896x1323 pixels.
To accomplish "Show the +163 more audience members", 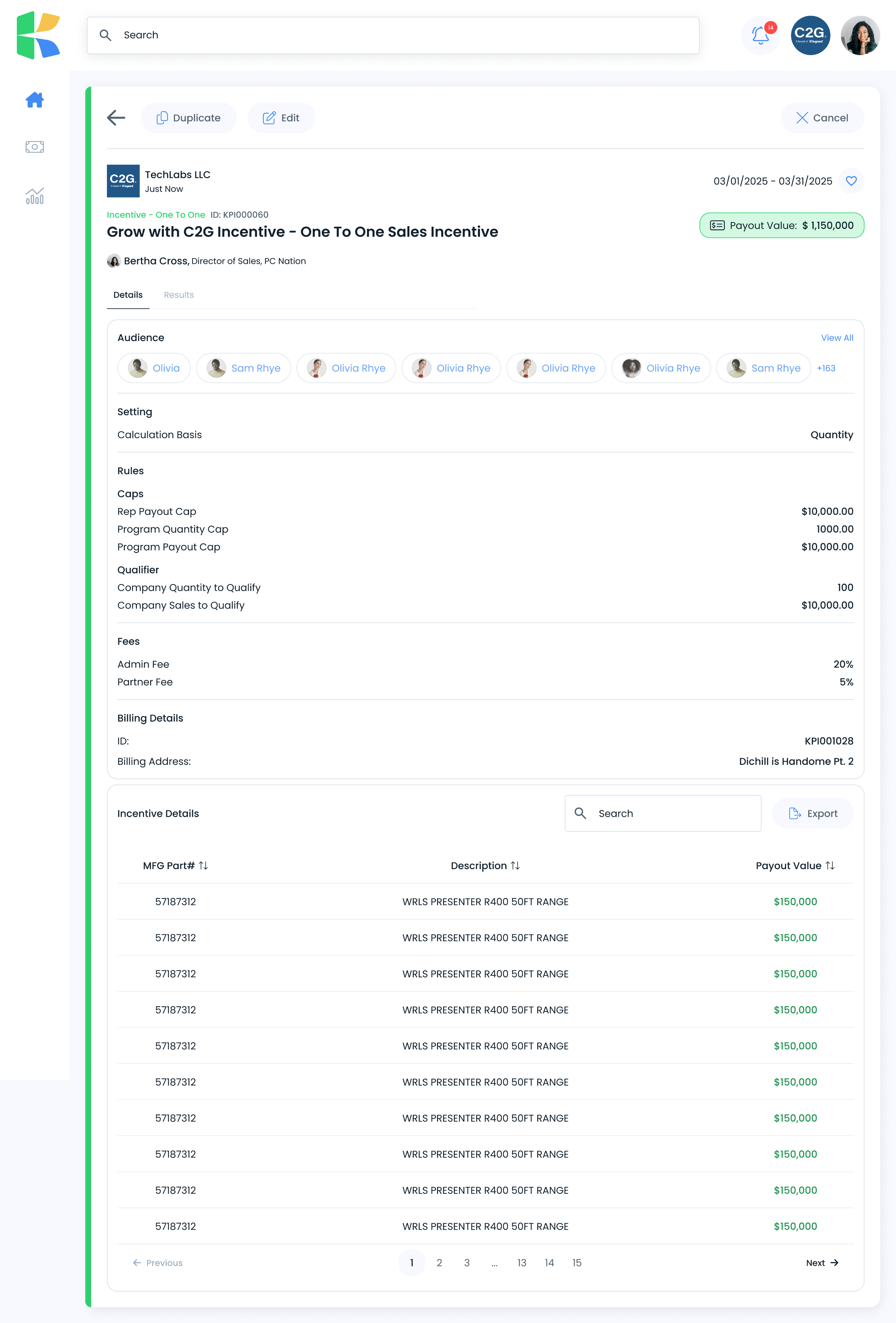I will pos(826,368).
